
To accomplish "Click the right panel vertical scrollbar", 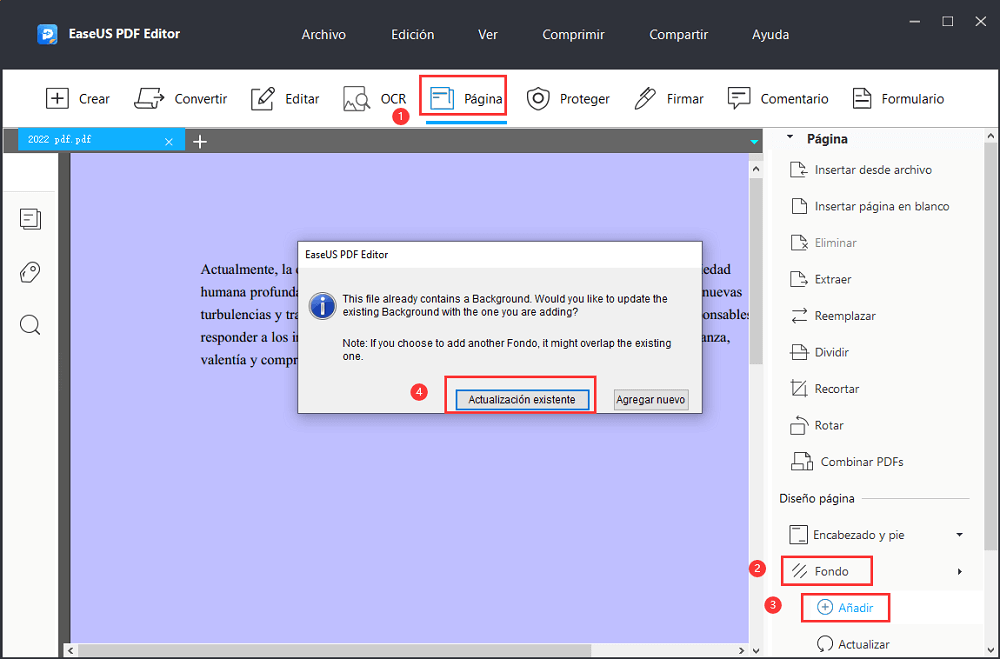I will pos(990,346).
